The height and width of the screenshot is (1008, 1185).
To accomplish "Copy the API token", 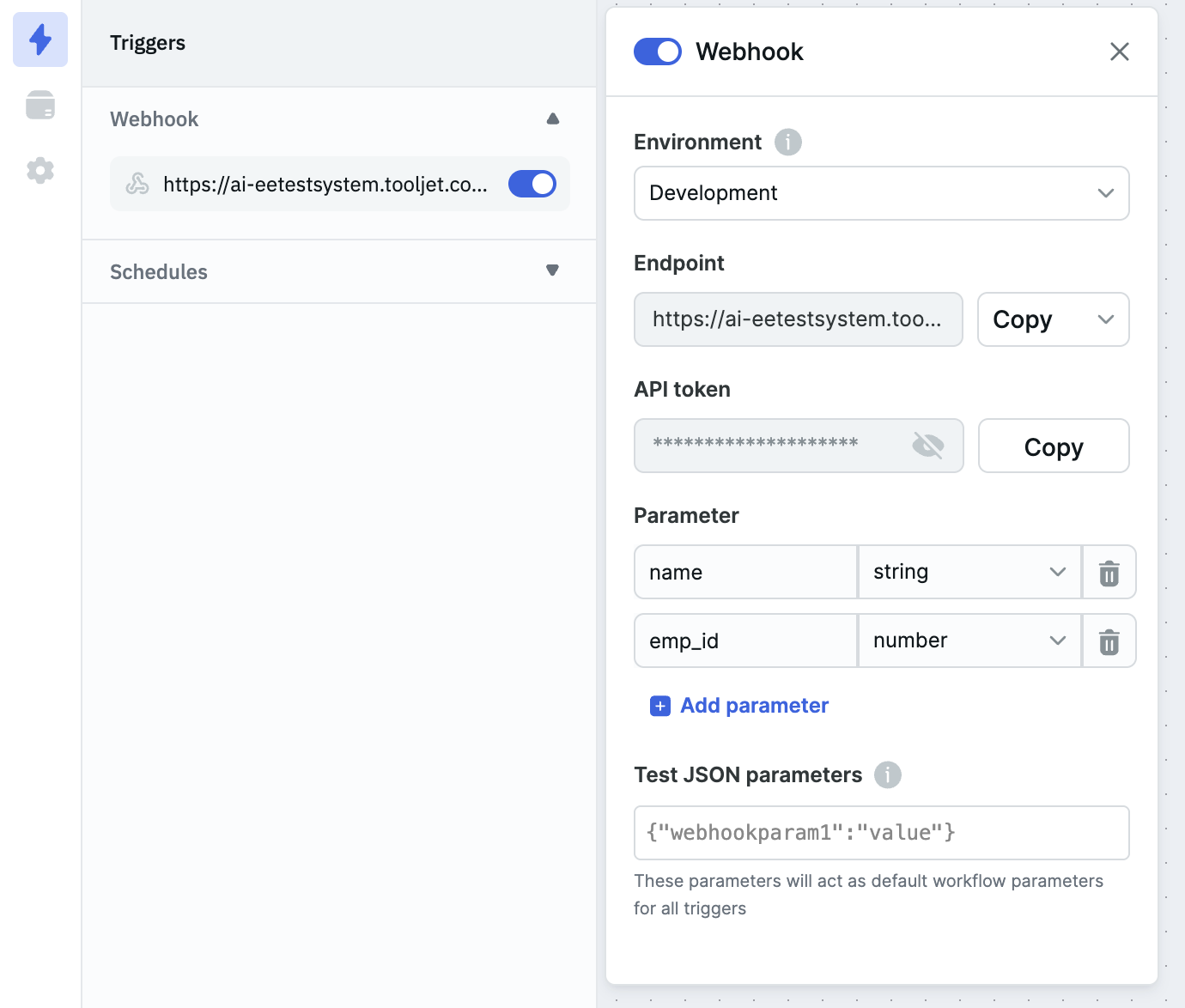I will pos(1053,446).
